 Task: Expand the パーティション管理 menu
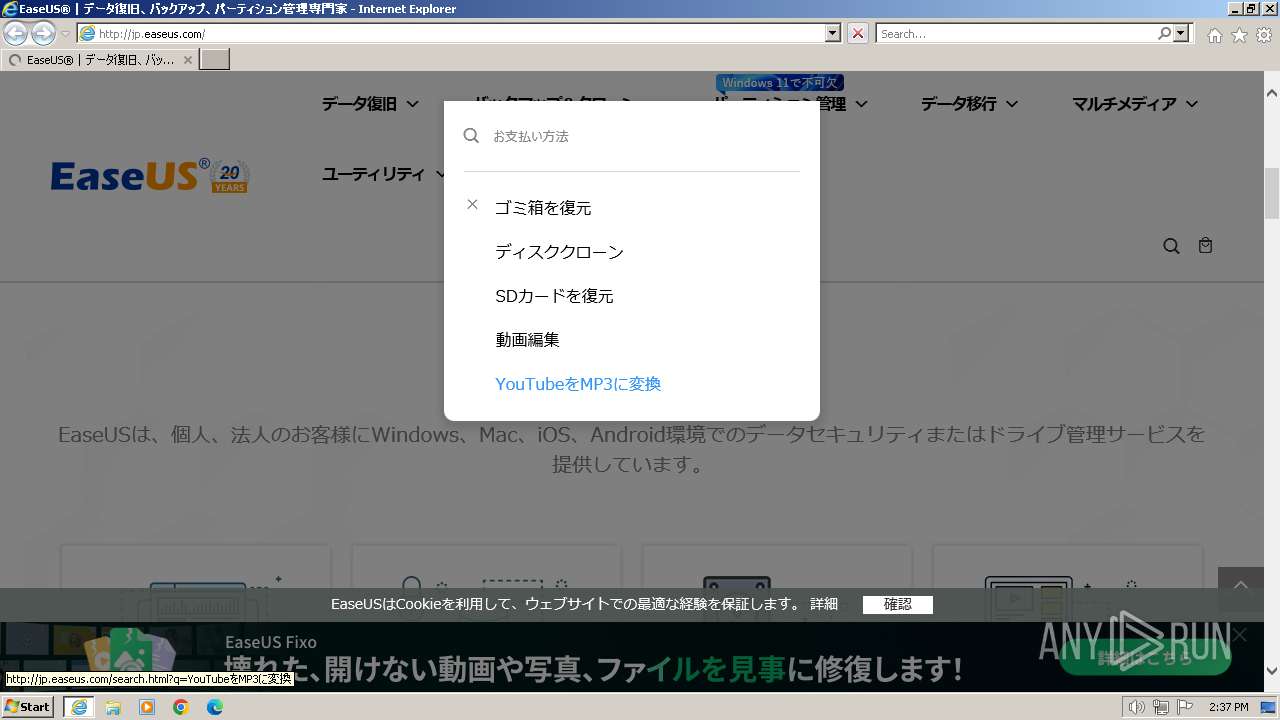tap(790, 104)
